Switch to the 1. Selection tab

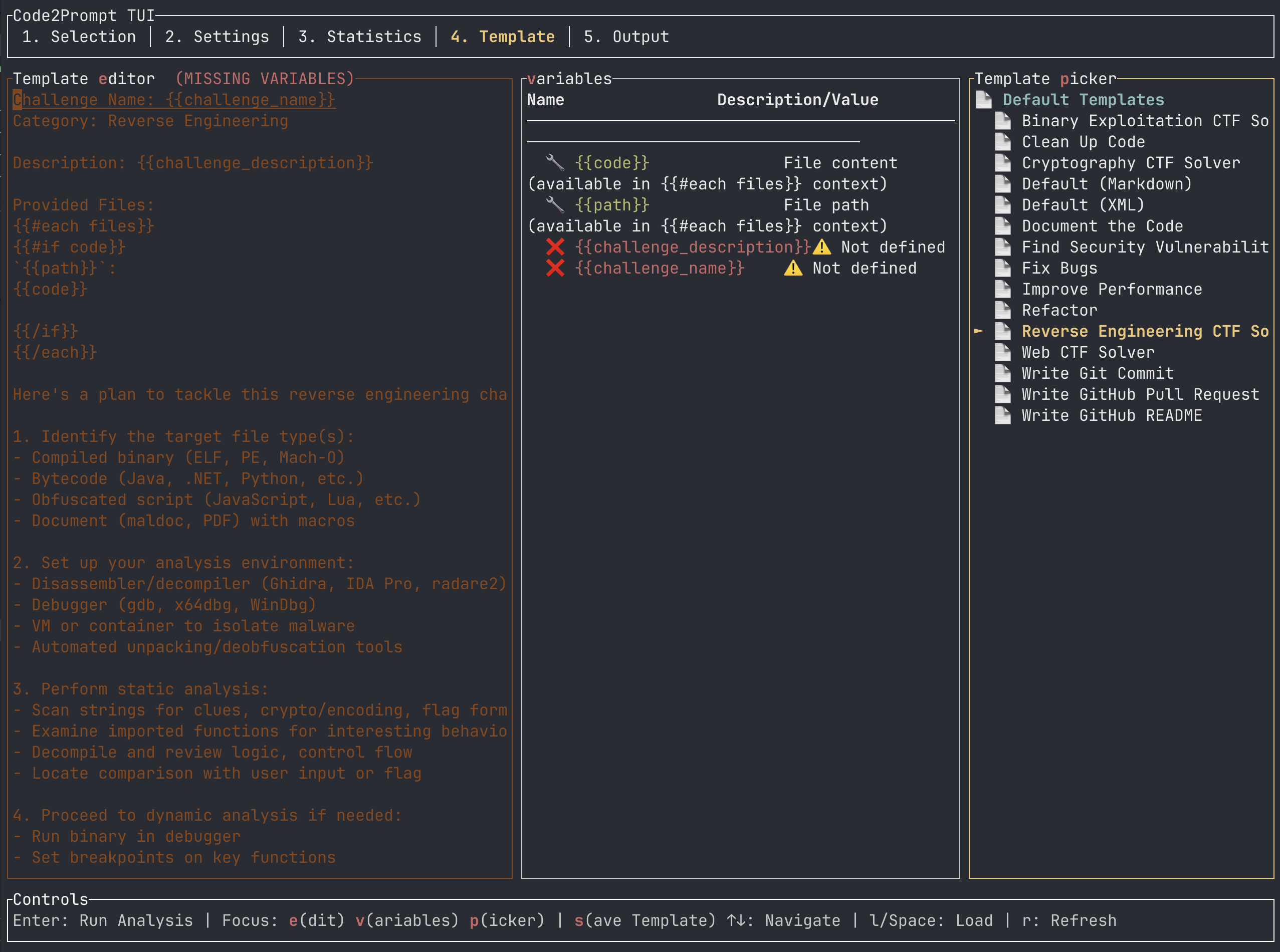click(x=79, y=36)
